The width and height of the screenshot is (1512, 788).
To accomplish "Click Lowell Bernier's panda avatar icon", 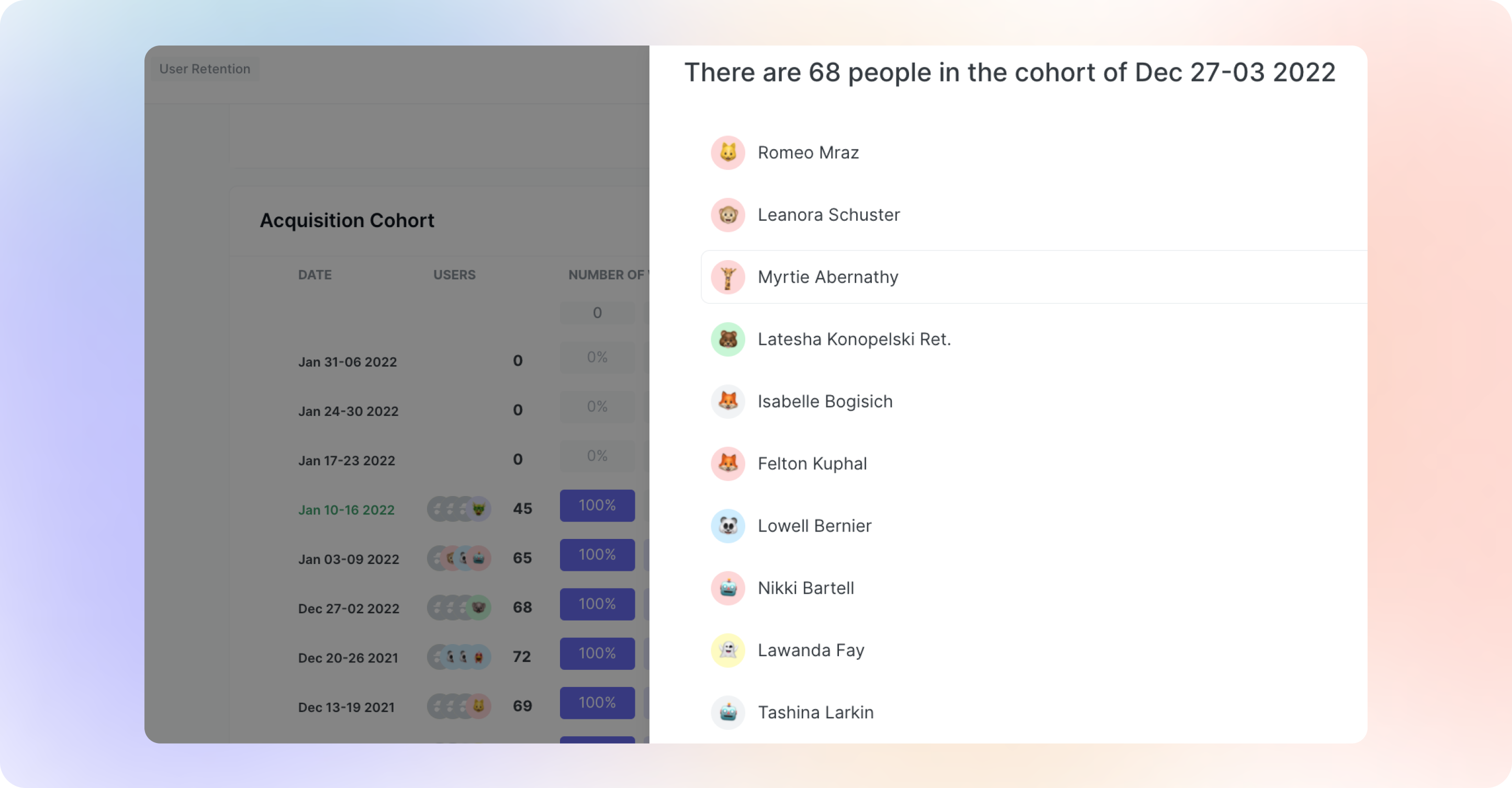I will (x=728, y=526).
